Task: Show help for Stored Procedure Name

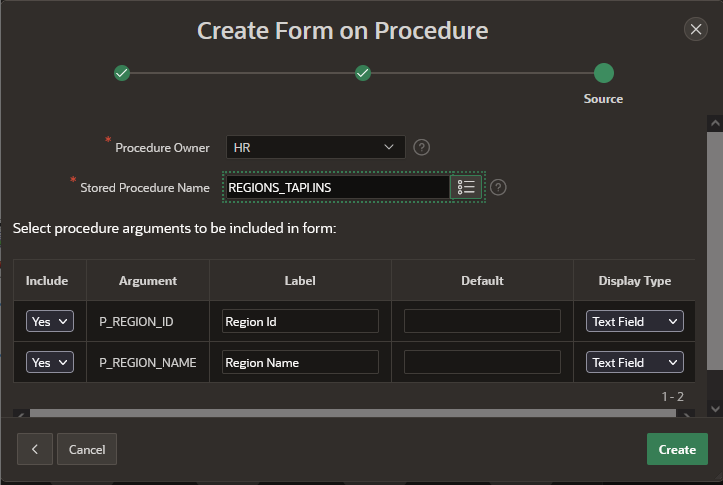Action: click(x=498, y=188)
